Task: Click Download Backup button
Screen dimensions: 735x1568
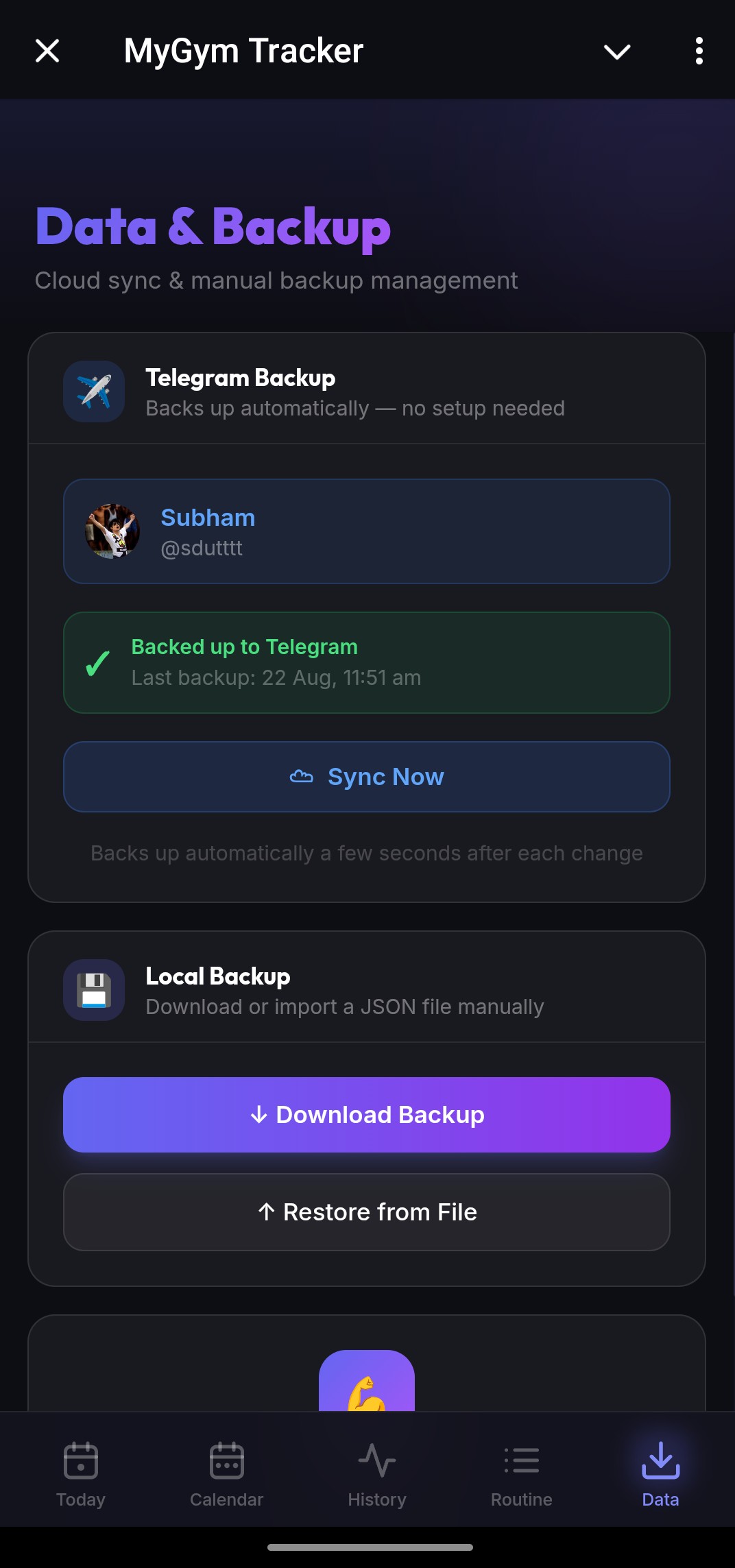Action: [x=367, y=1115]
